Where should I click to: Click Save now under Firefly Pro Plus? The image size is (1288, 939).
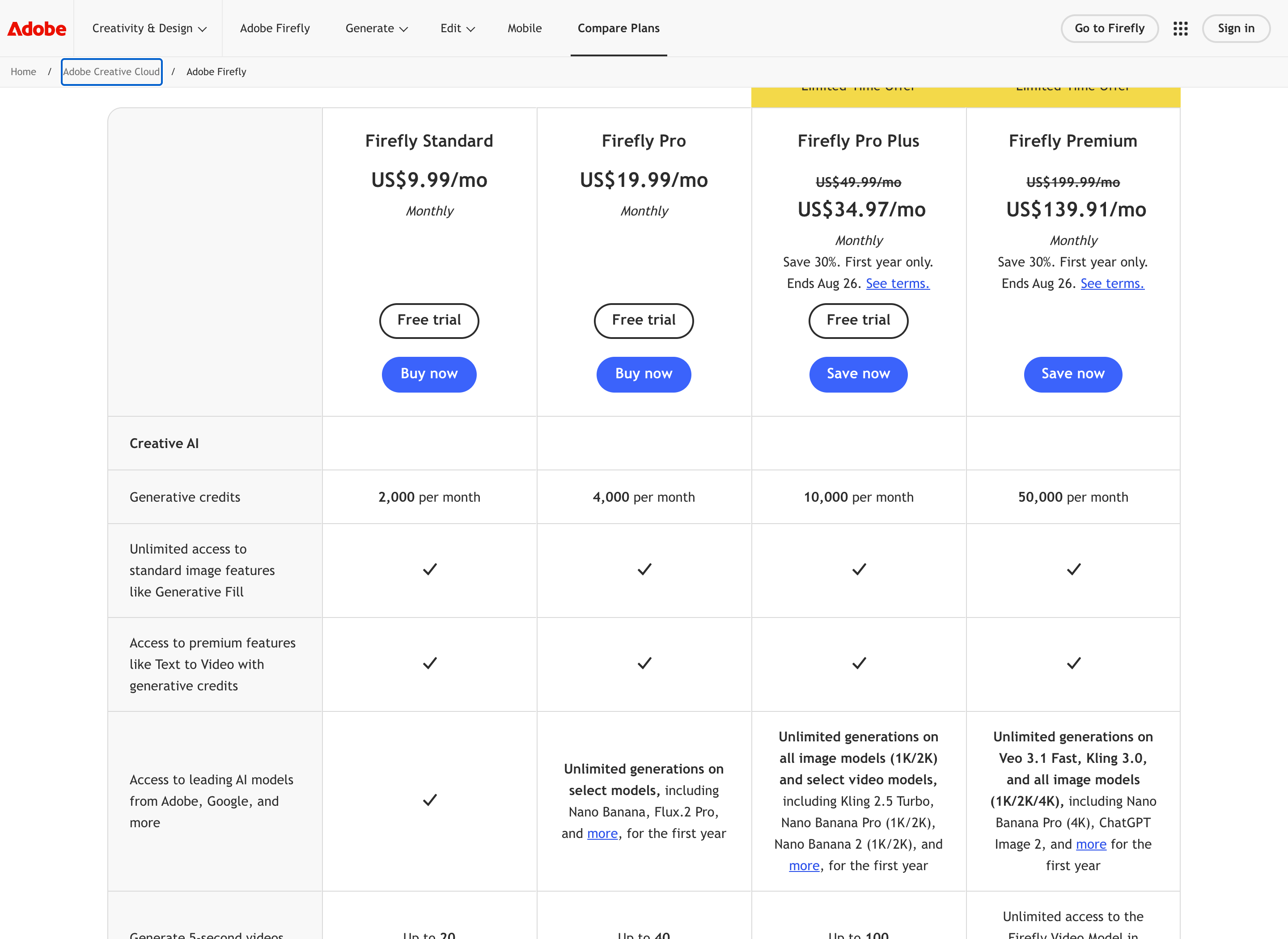tap(858, 374)
